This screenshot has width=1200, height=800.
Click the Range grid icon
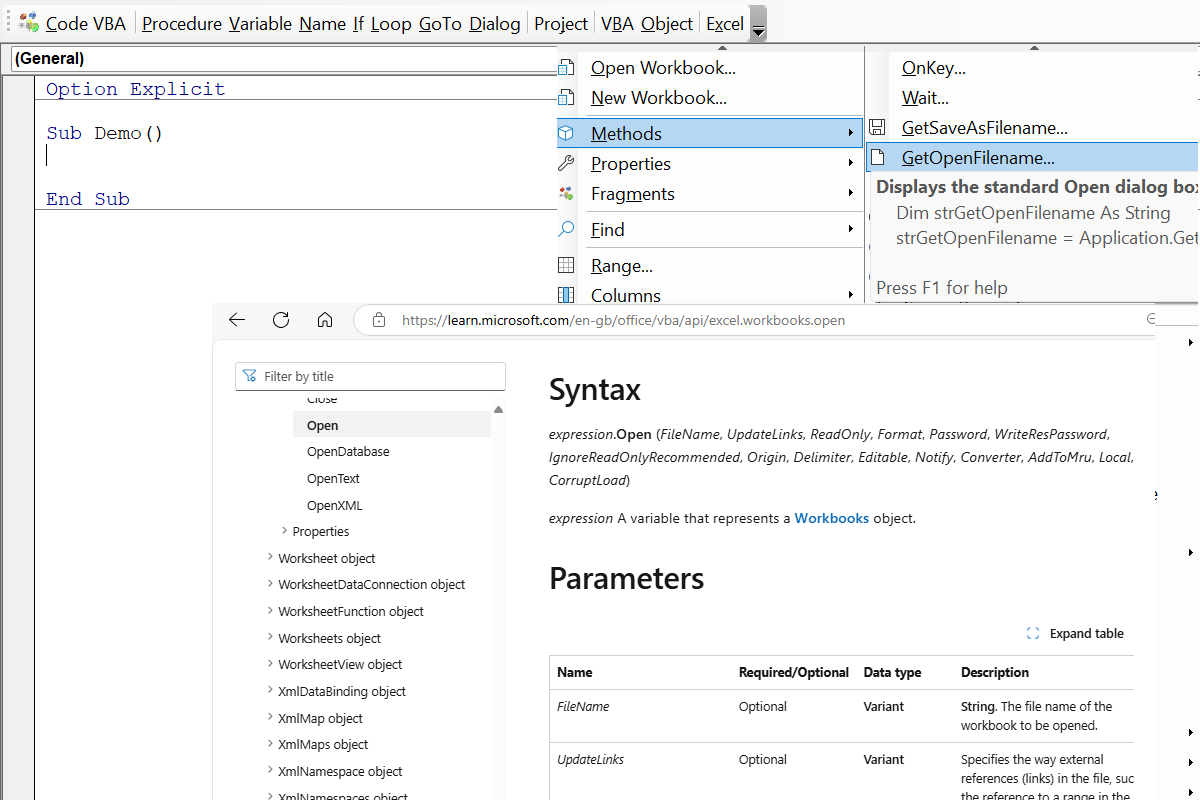566,265
